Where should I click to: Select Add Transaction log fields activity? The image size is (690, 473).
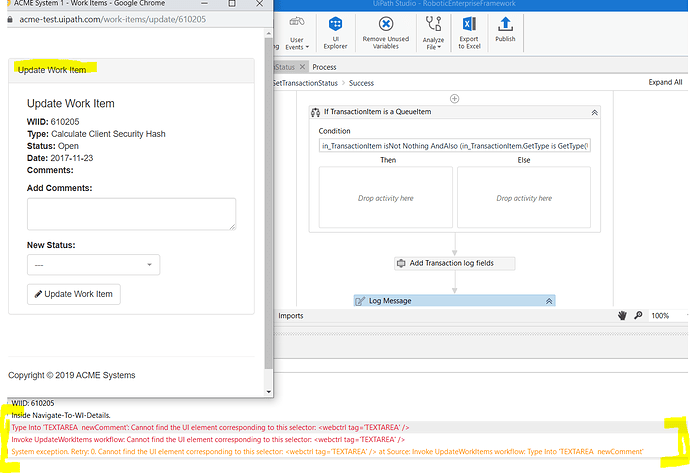pos(455,263)
